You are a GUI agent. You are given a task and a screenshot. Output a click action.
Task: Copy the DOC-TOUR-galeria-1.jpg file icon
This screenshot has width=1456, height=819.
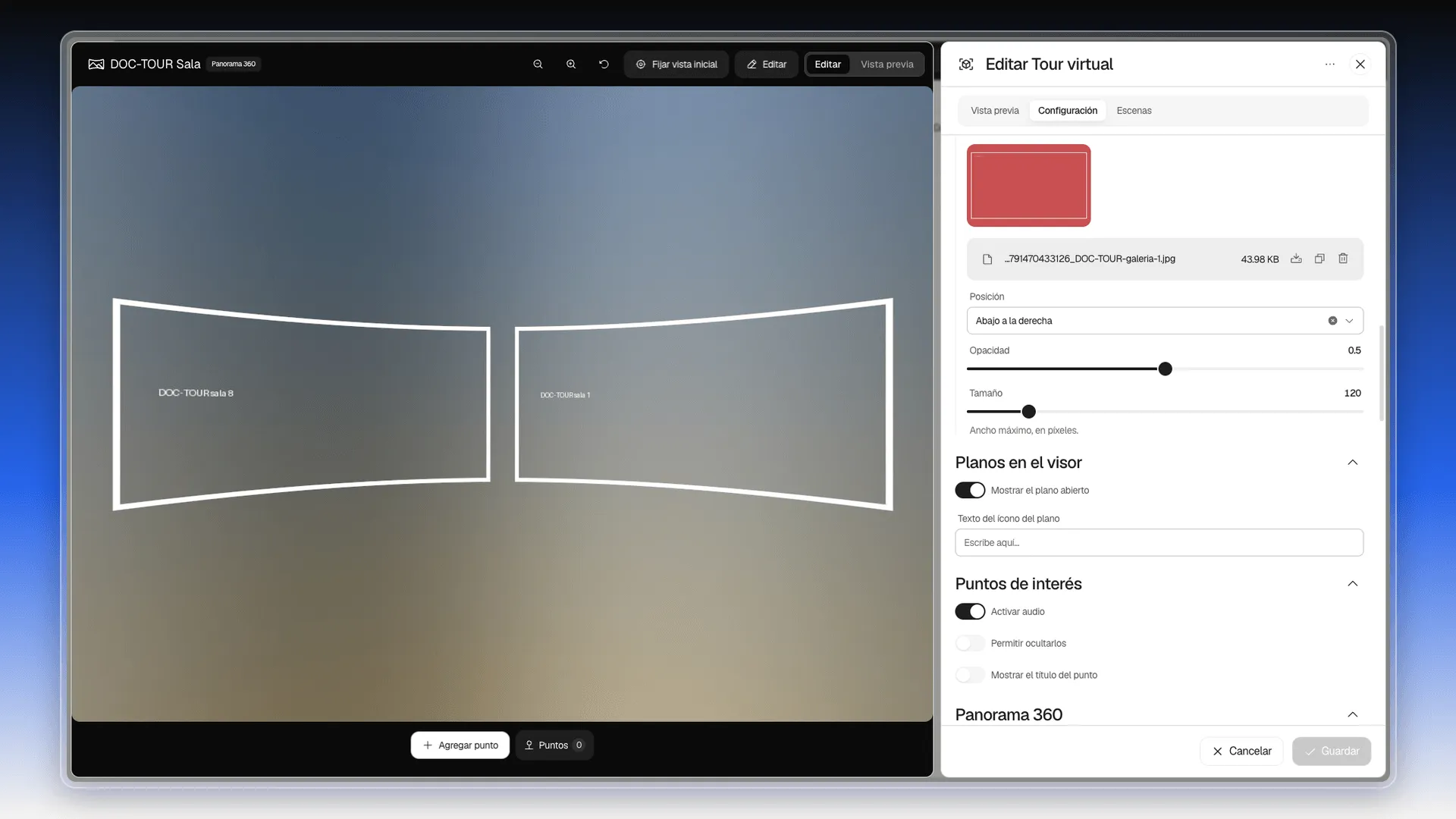tap(1319, 259)
